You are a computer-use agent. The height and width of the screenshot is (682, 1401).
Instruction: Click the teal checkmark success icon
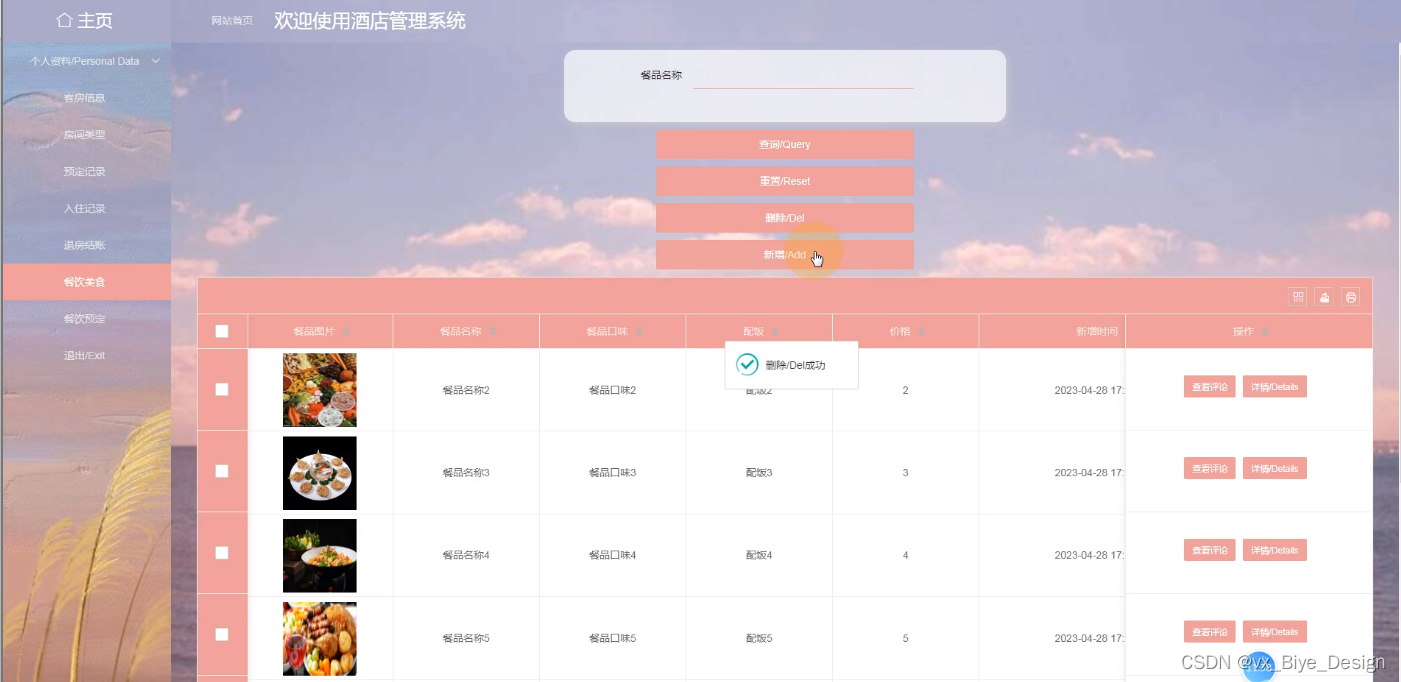[x=747, y=364]
